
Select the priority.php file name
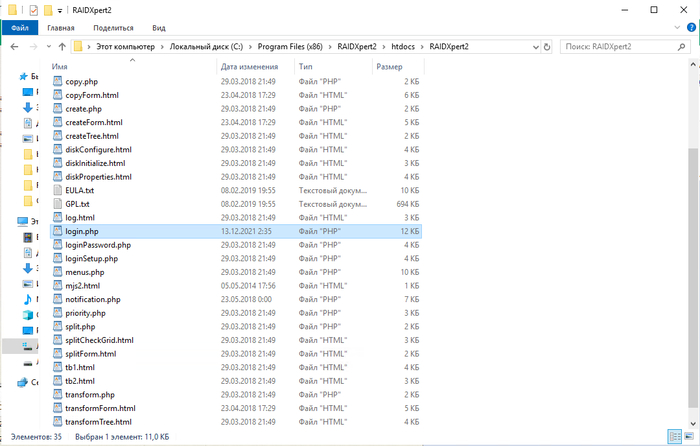point(85,313)
